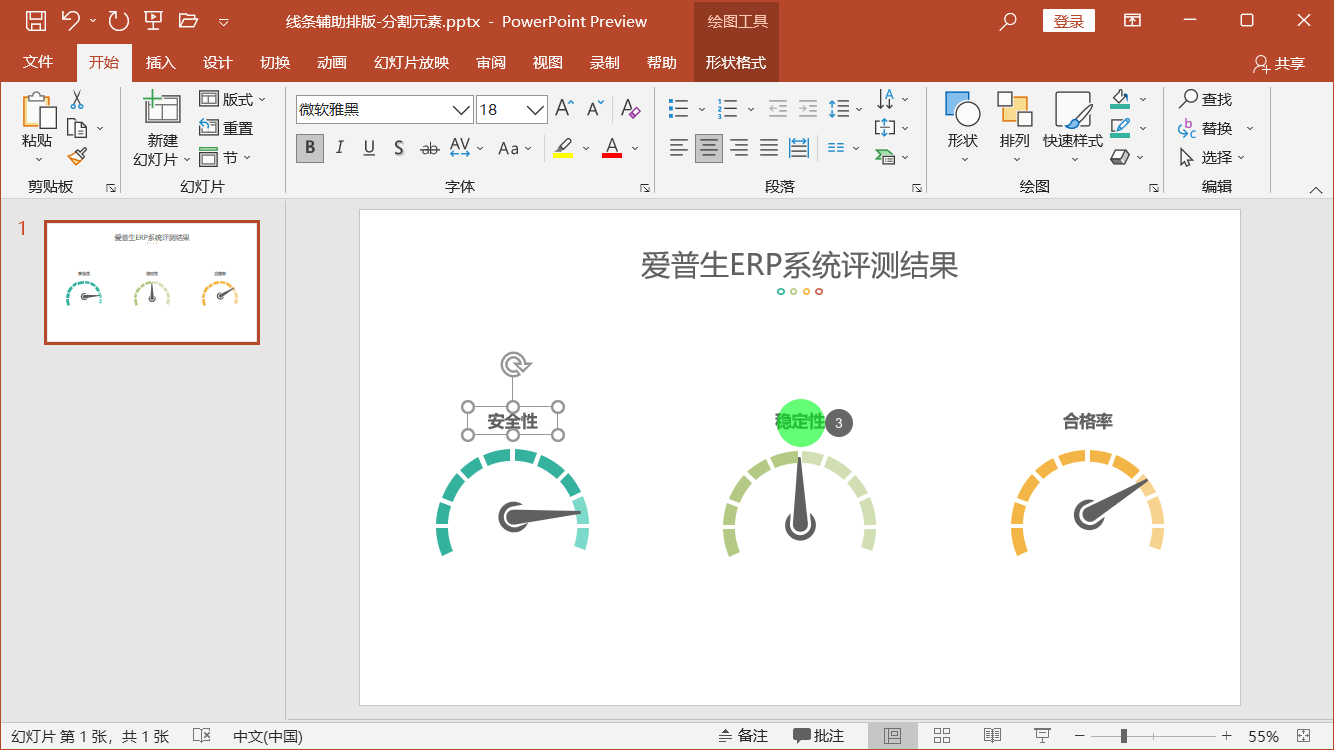Screen dimensions: 1334x750
Task: Apply the red font color
Action: pyautogui.click(x=612, y=148)
